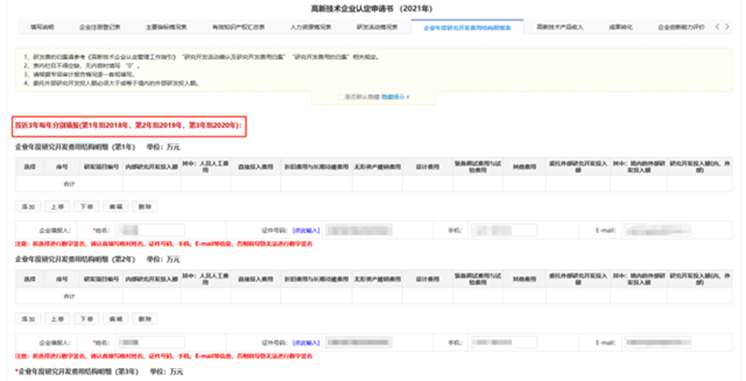Click the page title 高新技术企业认定申请书 (2021年)
Viewport: 746px width, 381px height.
pyautogui.click(x=372, y=9)
